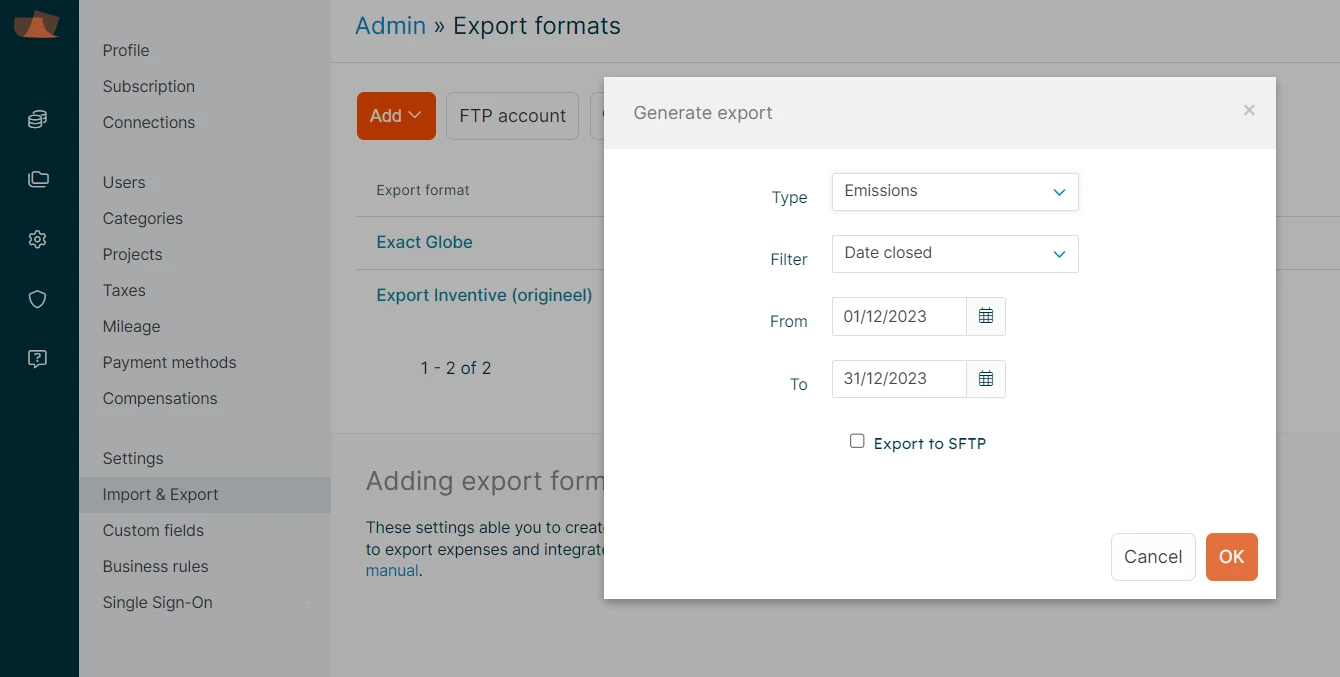1340x677 pixels.
Task: Open calendar picker for From date
Action: coord(985,316)
